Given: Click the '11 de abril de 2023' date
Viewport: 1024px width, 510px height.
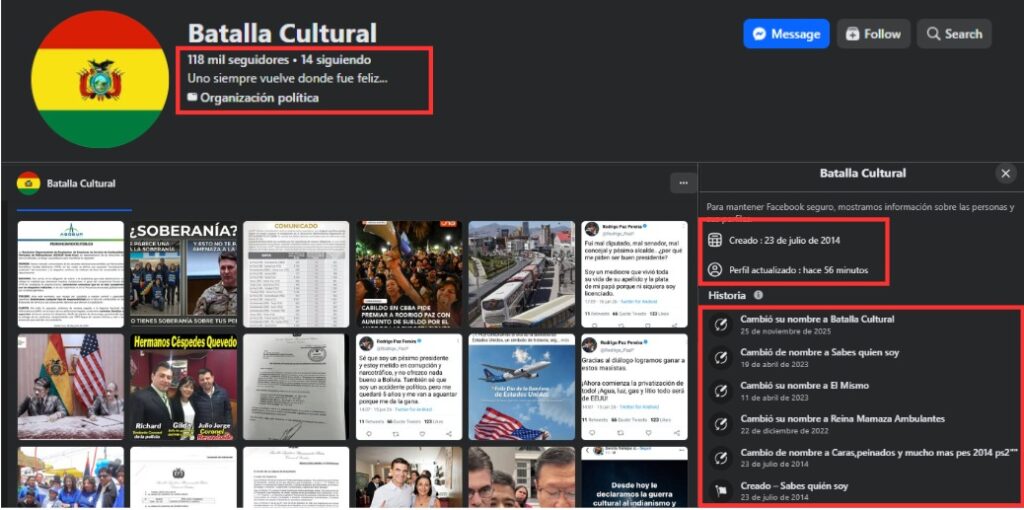Looking at the screenshot, I should 774,398.
